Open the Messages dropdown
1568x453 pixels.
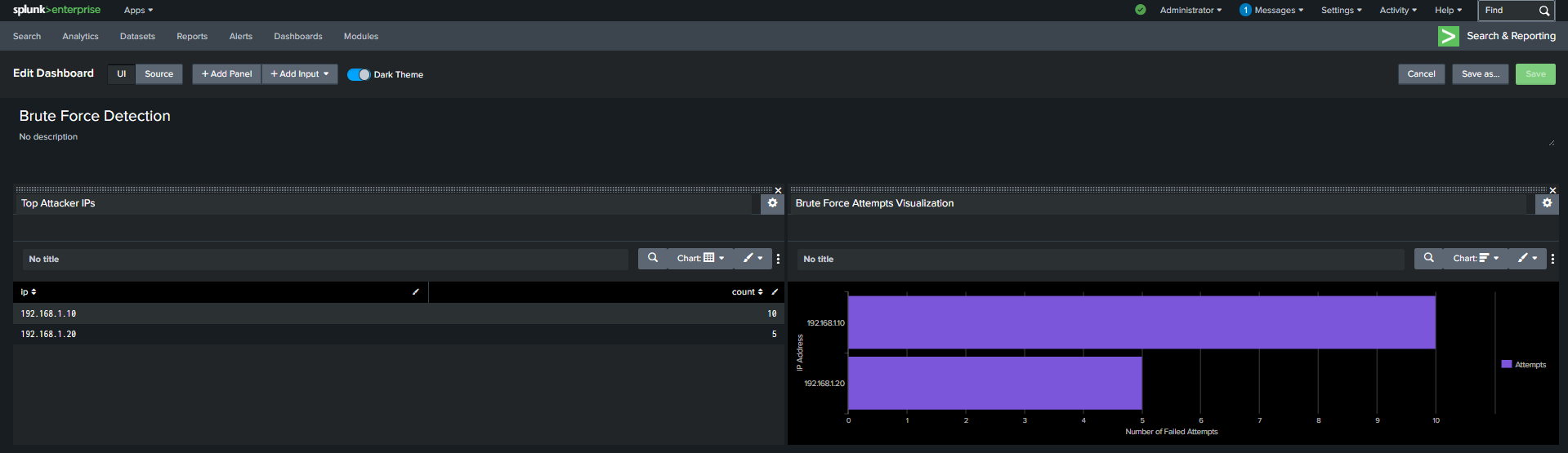point(1279,11)
